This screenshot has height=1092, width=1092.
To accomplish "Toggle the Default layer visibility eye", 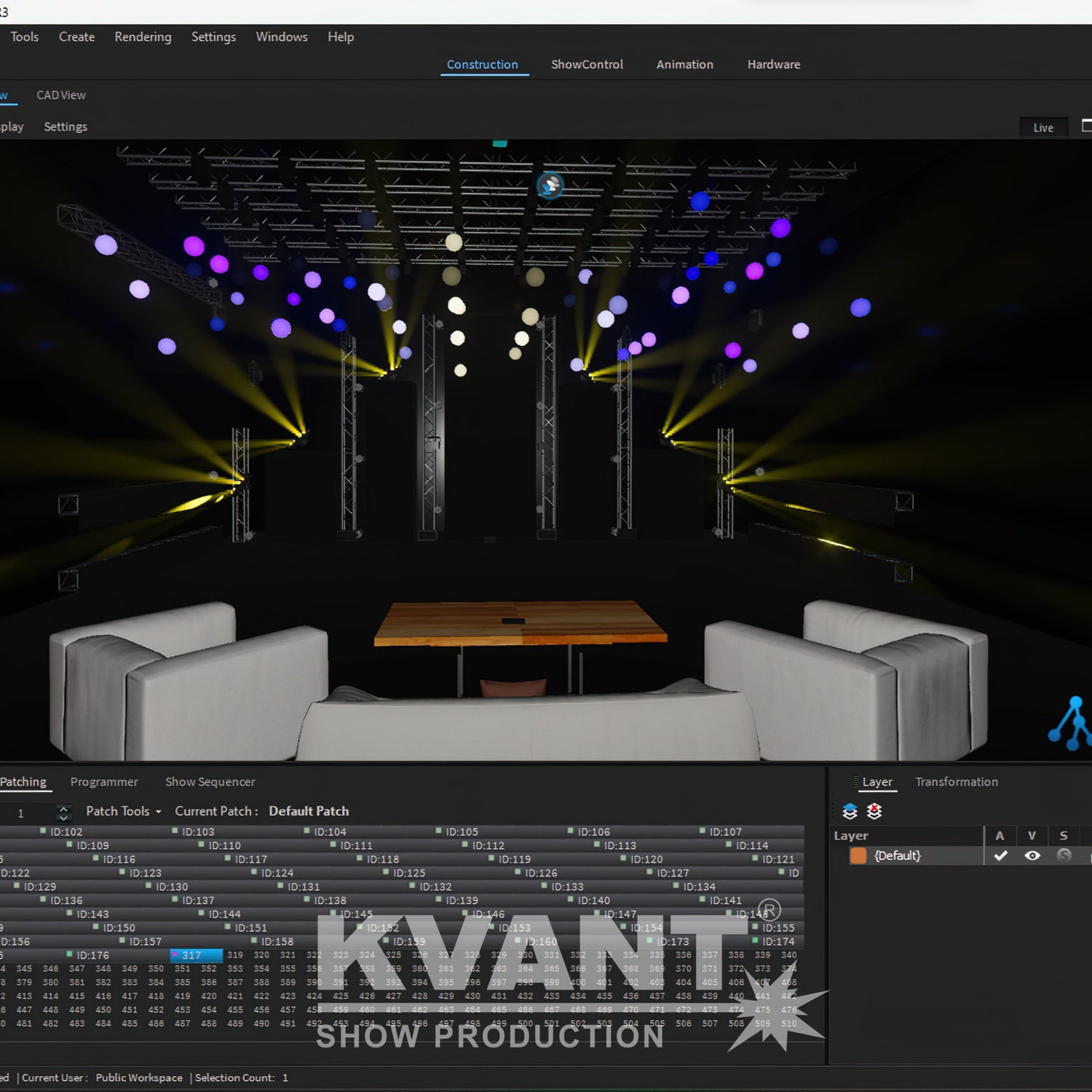I will click(1032, 855).
